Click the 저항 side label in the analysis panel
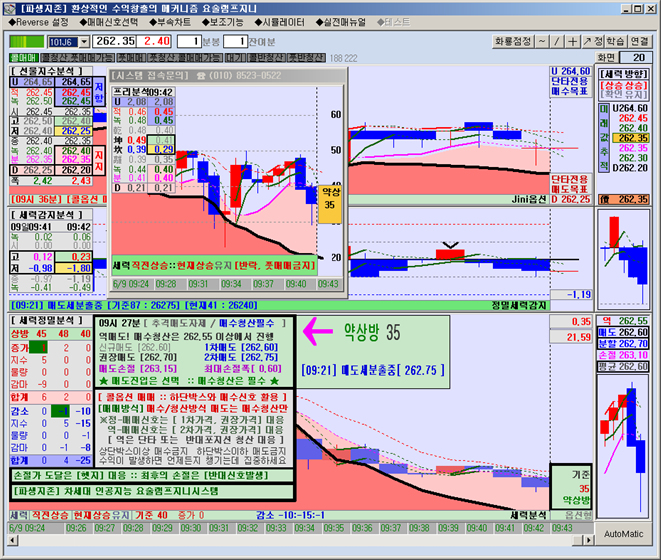The image size is (661, 560). [x=99, y=92]
